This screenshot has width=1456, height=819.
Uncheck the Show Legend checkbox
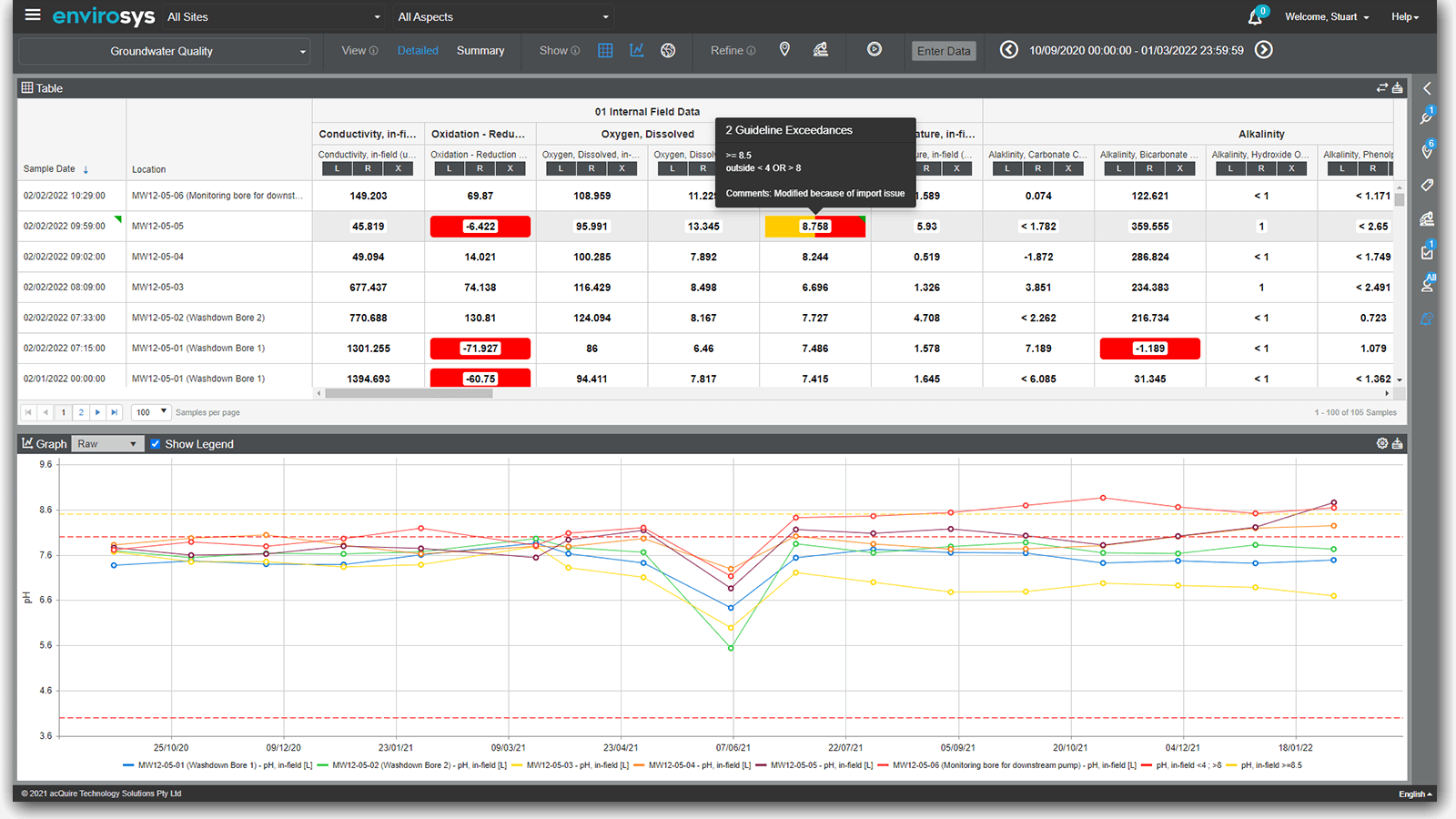156,444
